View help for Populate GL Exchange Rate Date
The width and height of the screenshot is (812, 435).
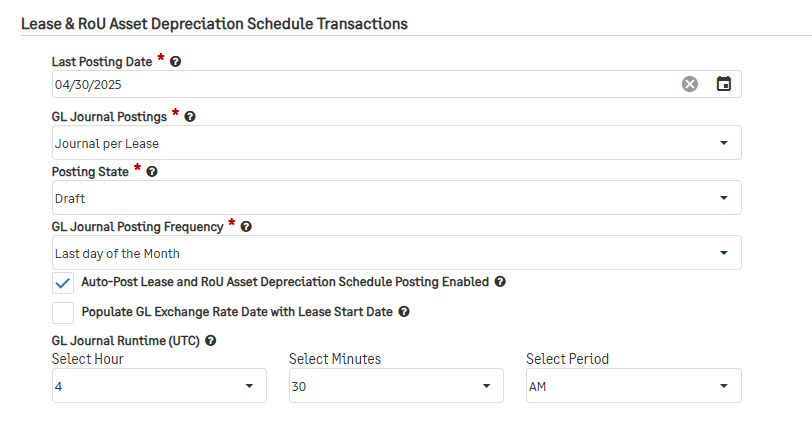coord(404,312)
